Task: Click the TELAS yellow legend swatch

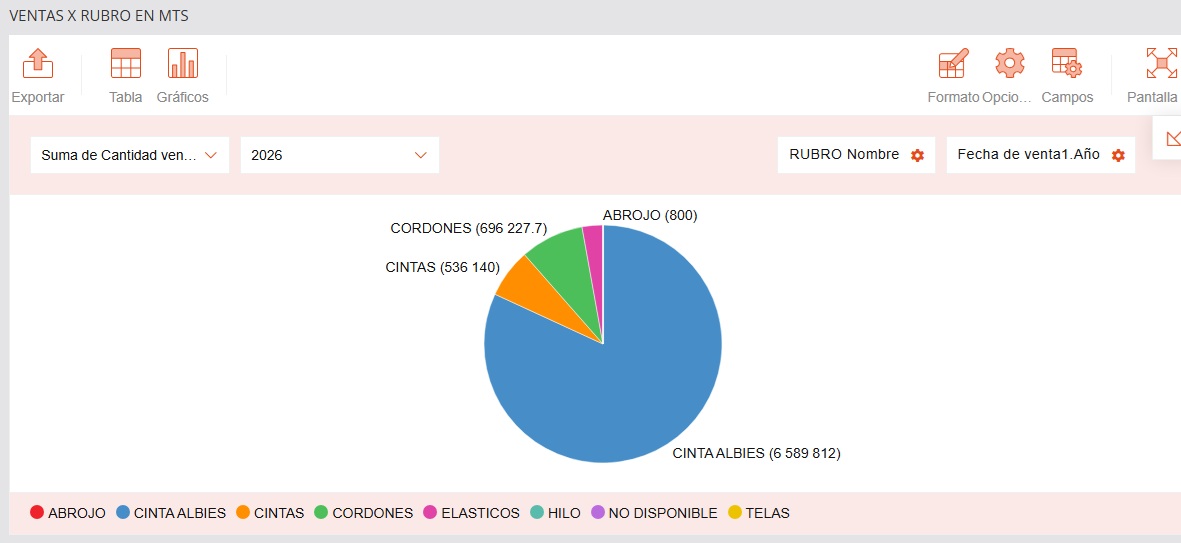Action: 735,513
